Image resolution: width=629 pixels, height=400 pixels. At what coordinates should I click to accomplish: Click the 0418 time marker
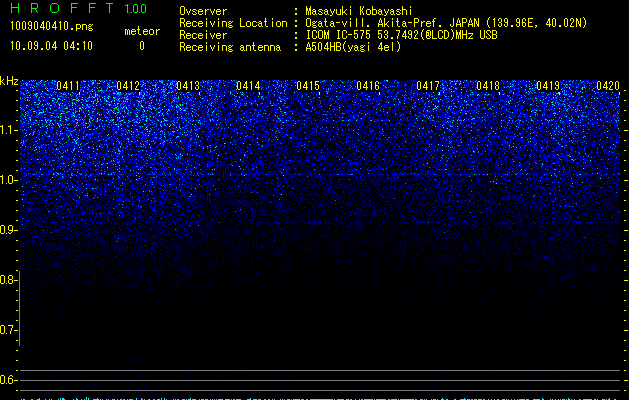(x=488, y=86)
